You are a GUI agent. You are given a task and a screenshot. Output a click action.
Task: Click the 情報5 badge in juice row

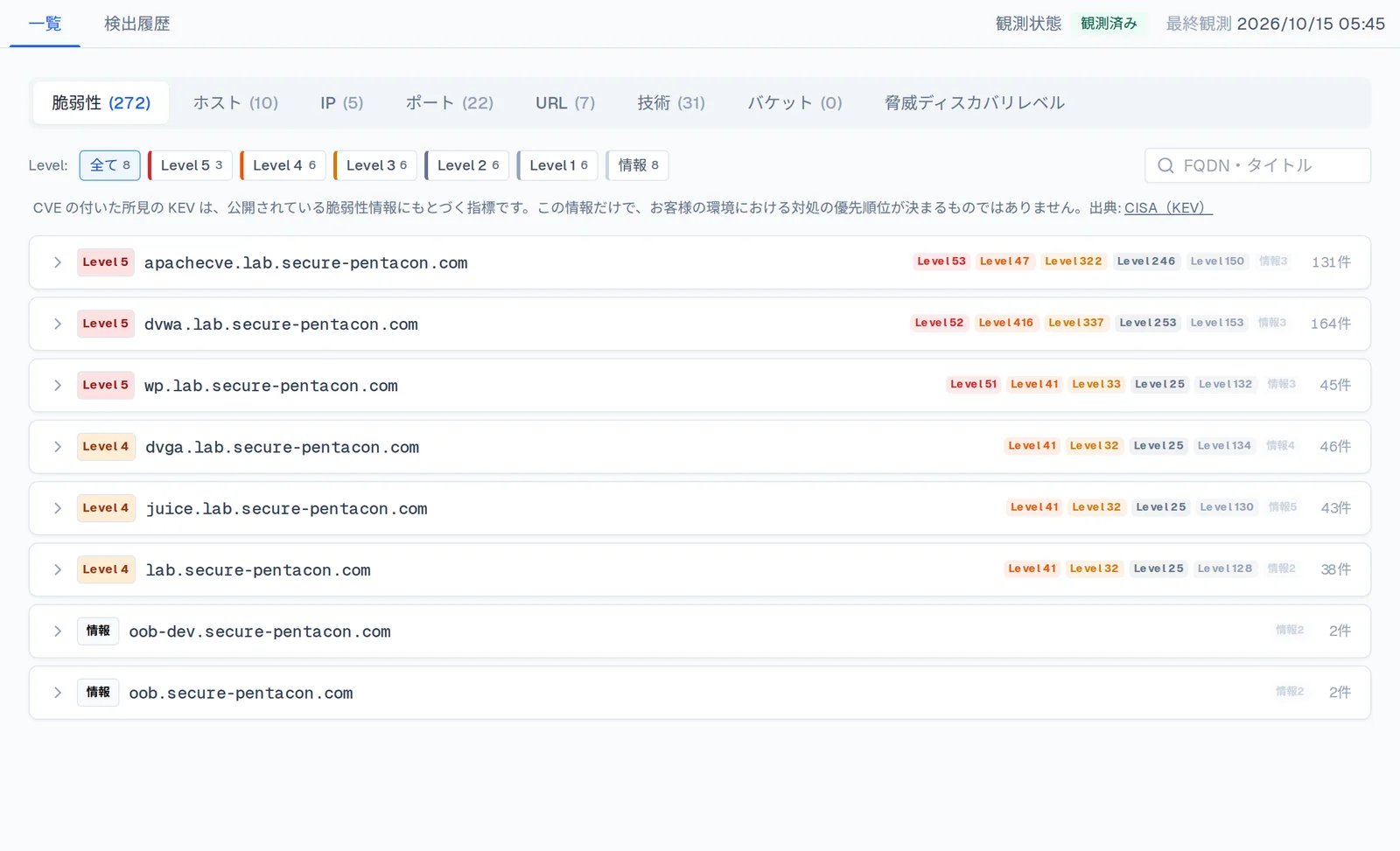[1283, 507]
